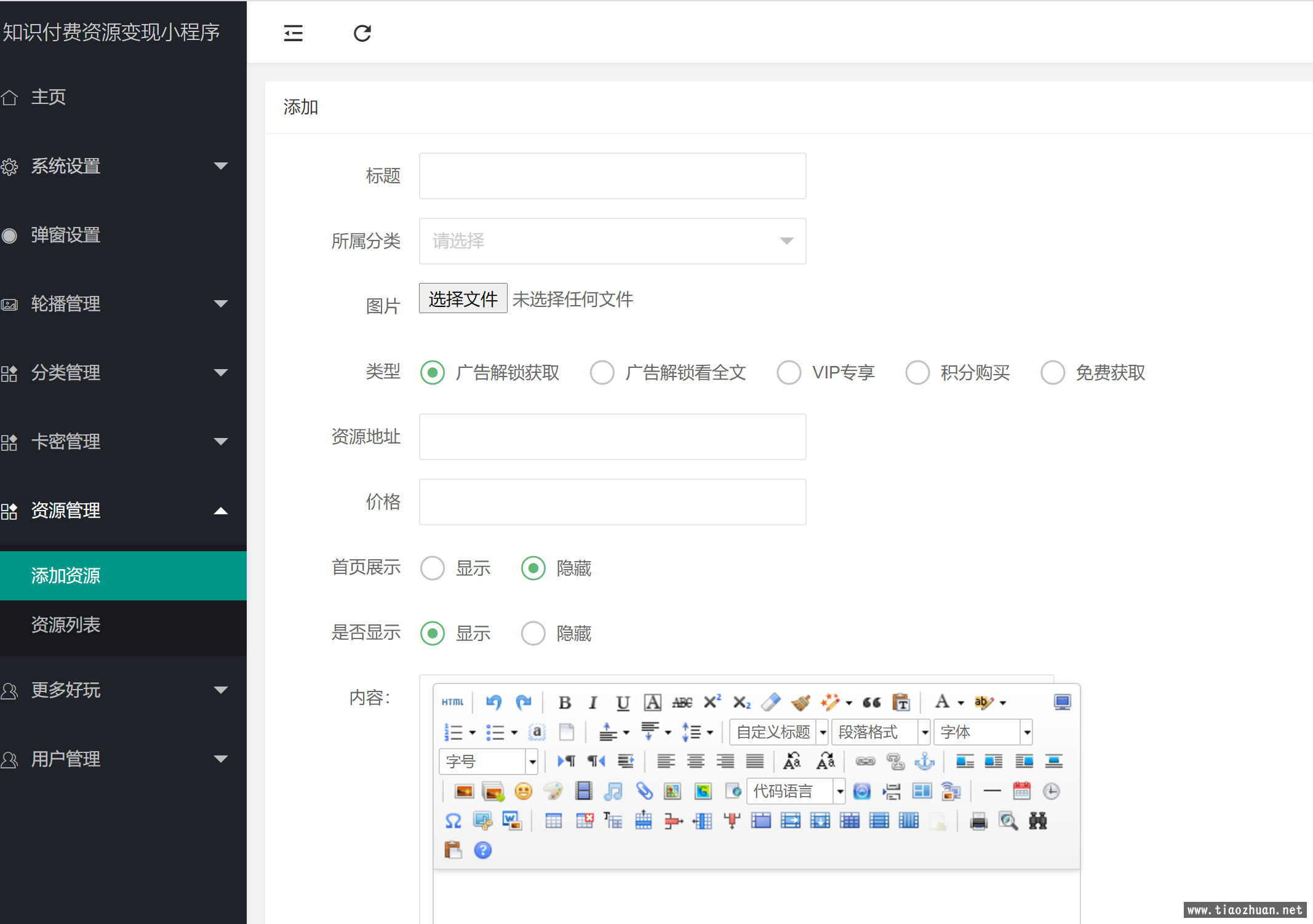Select 广告解锁获取 type radio

tap(433, 373)
